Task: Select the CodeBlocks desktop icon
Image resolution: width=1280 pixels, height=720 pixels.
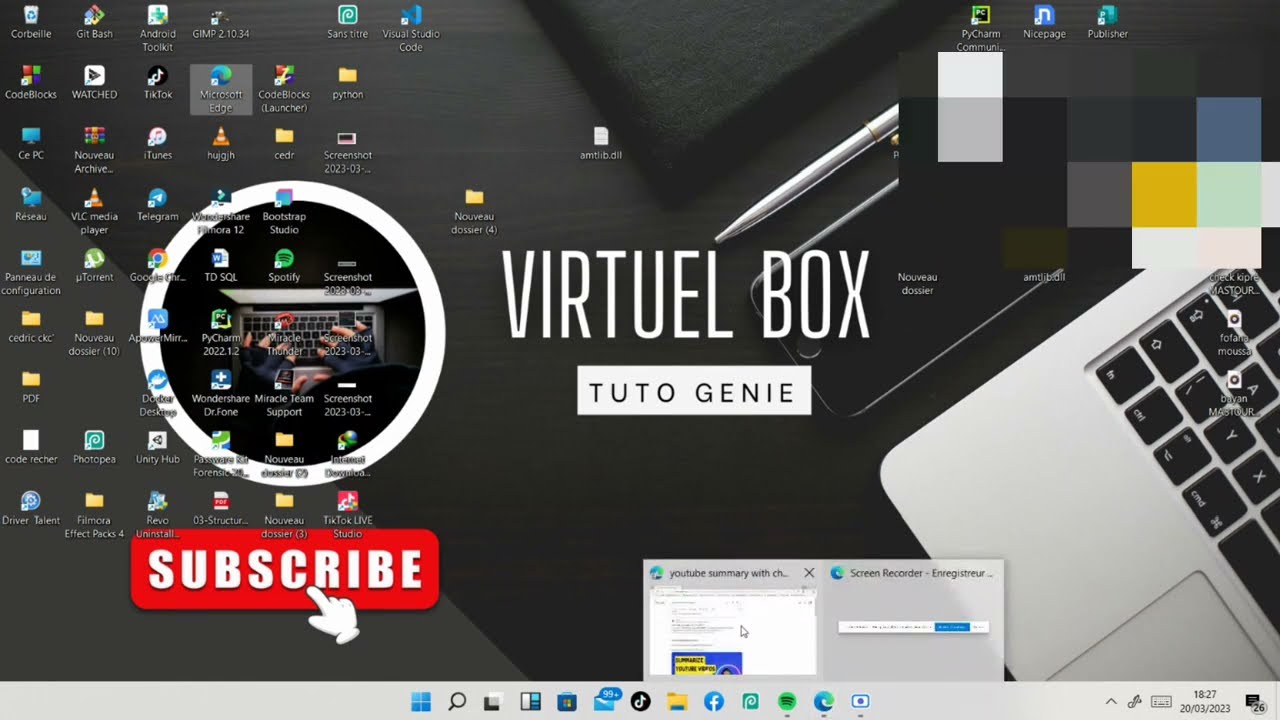Action: pyautogui.click(x=31, y=83)
